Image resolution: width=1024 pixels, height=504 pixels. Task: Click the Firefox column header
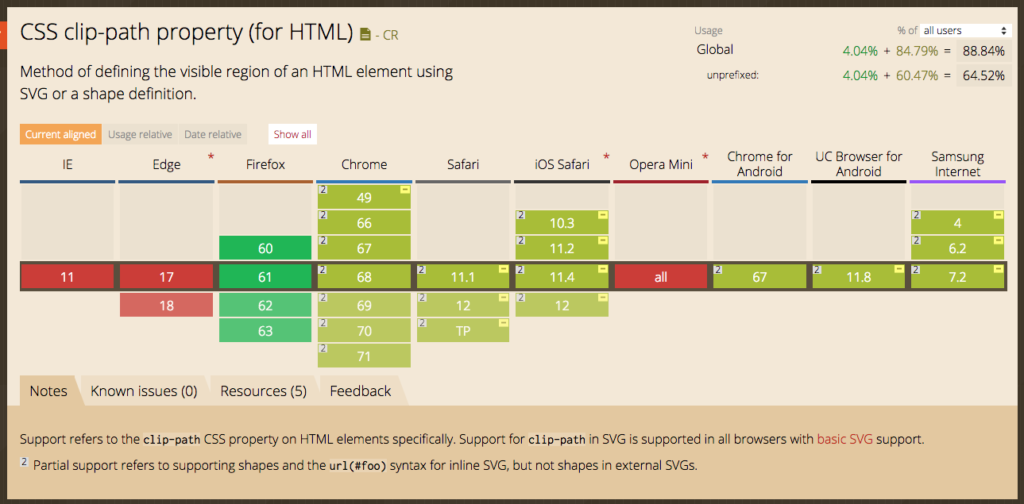[265, 165]
